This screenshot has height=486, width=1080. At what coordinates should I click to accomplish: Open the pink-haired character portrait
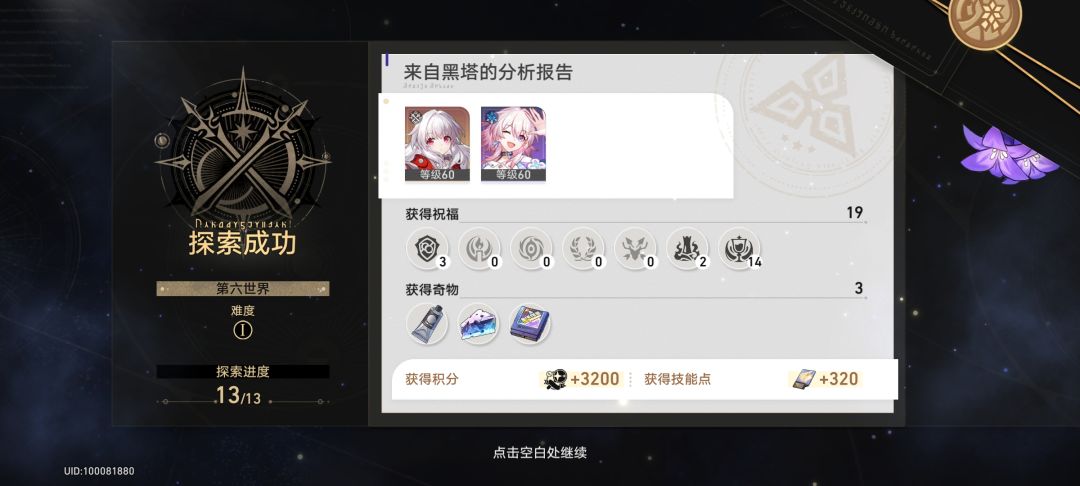[513, 144]
